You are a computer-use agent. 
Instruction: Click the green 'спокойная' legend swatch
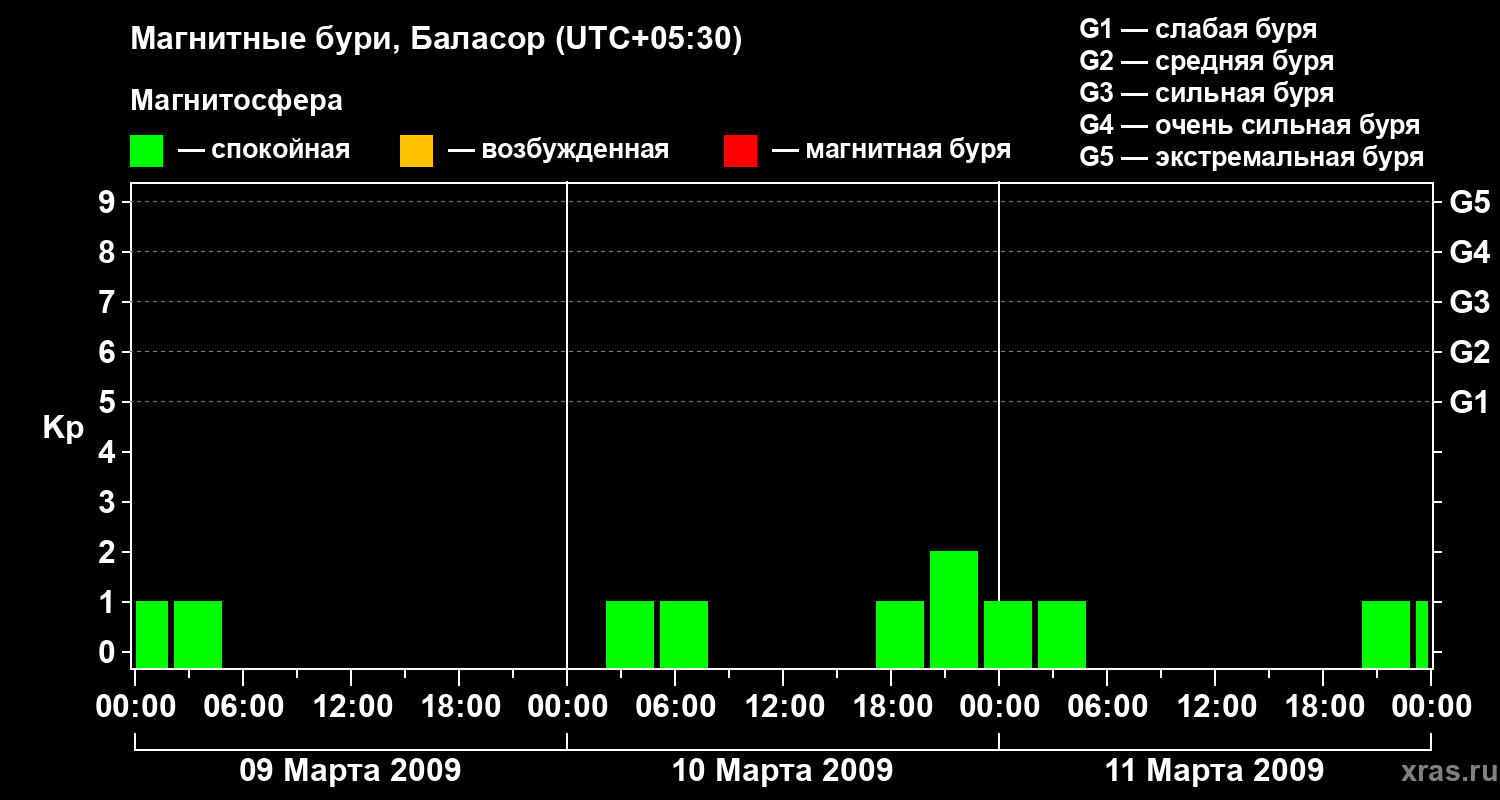tap(146, 151)
